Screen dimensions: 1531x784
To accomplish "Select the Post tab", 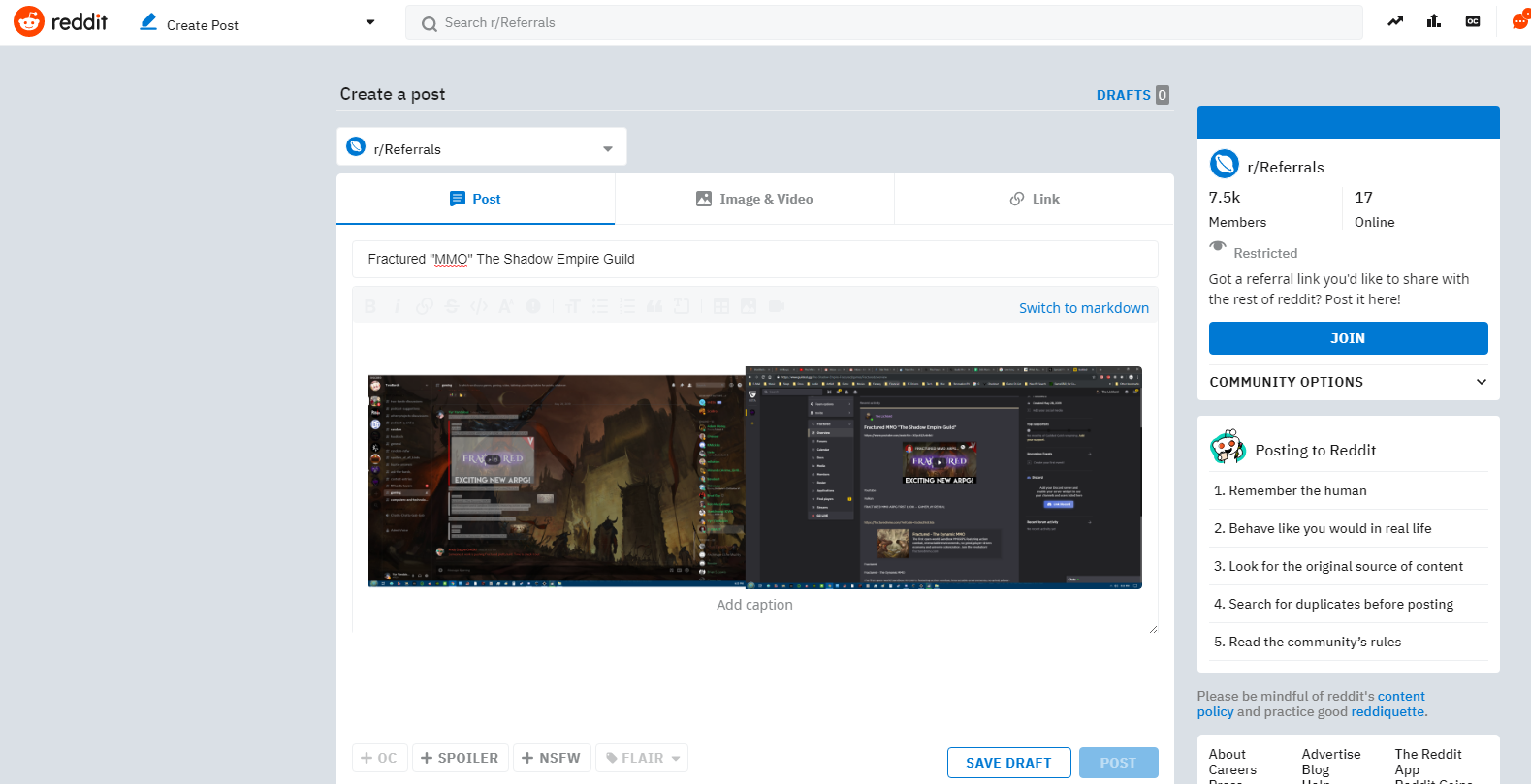I will pos(475,199).
